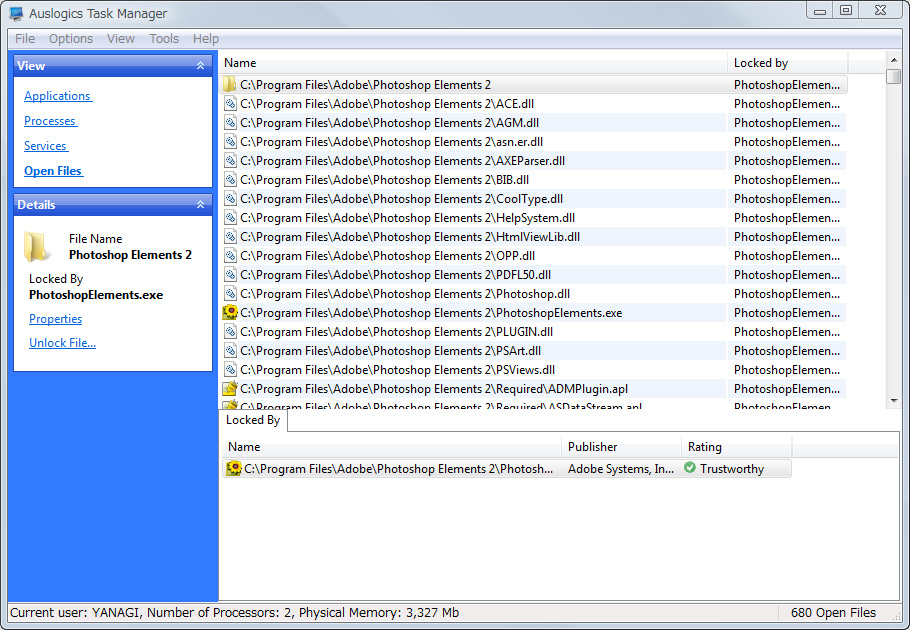Click the file icon beside HtmlViewLib.dll
This screenshot has height=630, width=910.
pyautogui.click(x=230, y=237)
